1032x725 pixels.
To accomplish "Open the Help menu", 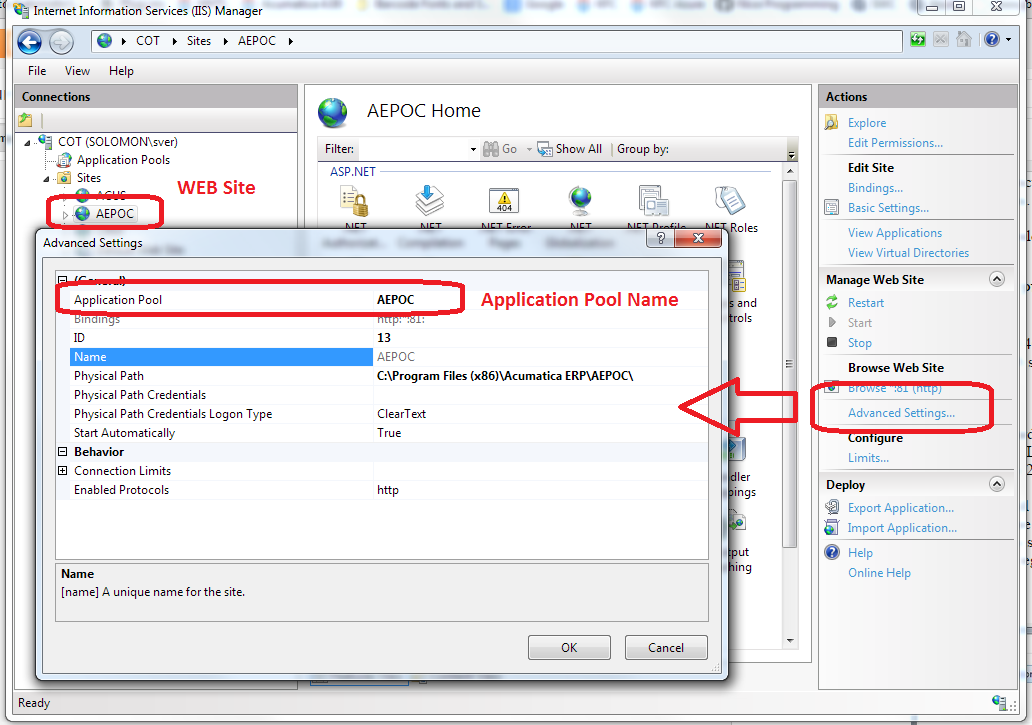I will tap(121, 70).
